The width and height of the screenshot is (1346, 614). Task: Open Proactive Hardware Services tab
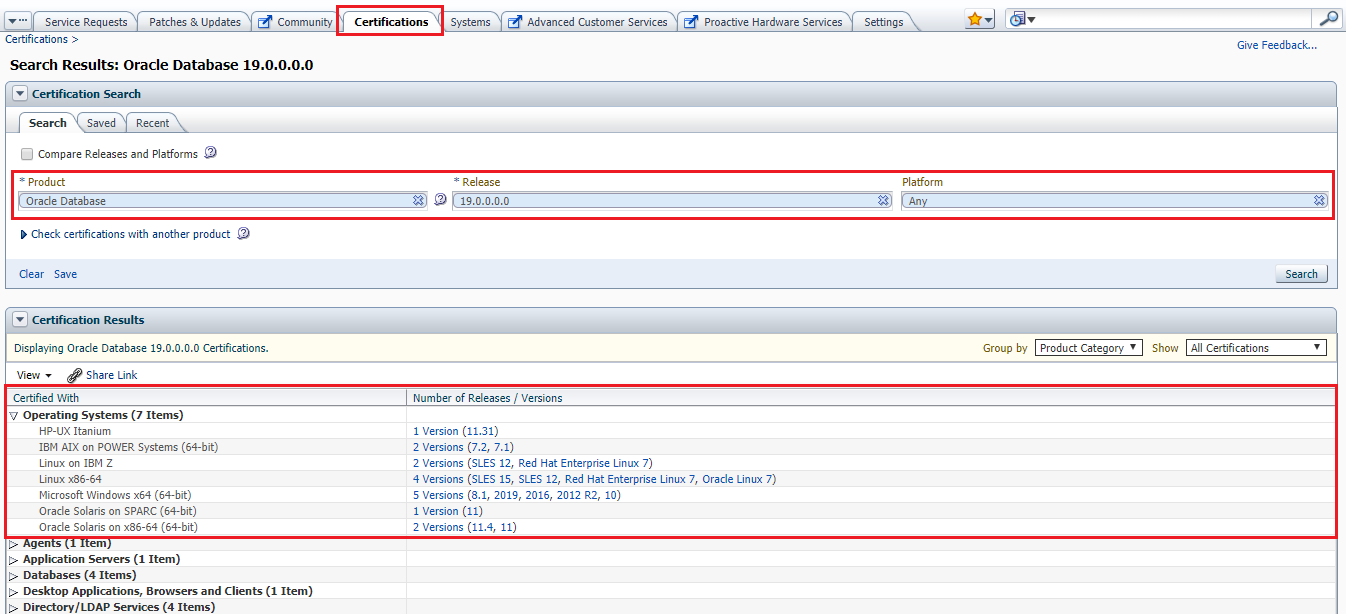coord(765,22)
